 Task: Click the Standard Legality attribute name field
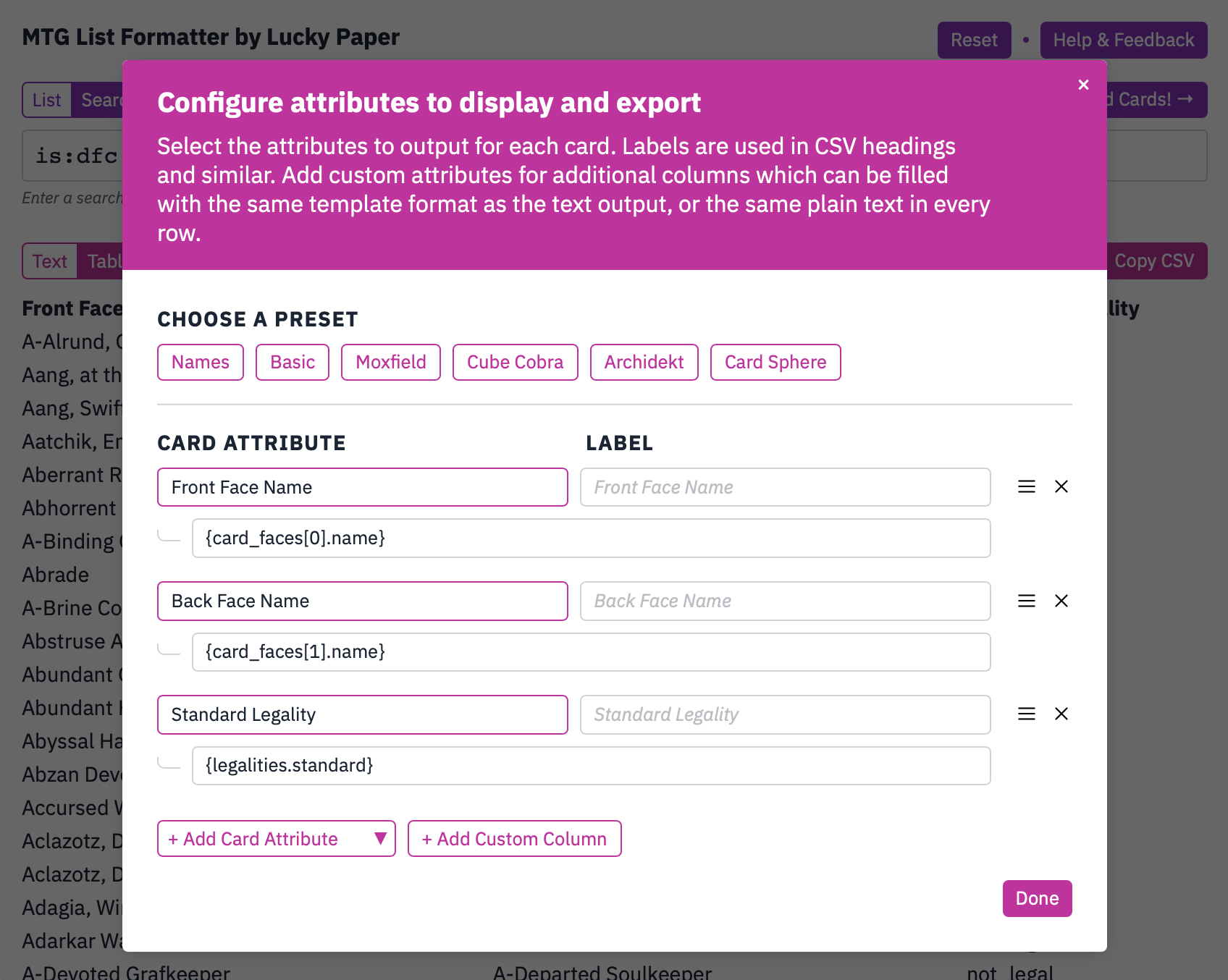click(362, 715)
